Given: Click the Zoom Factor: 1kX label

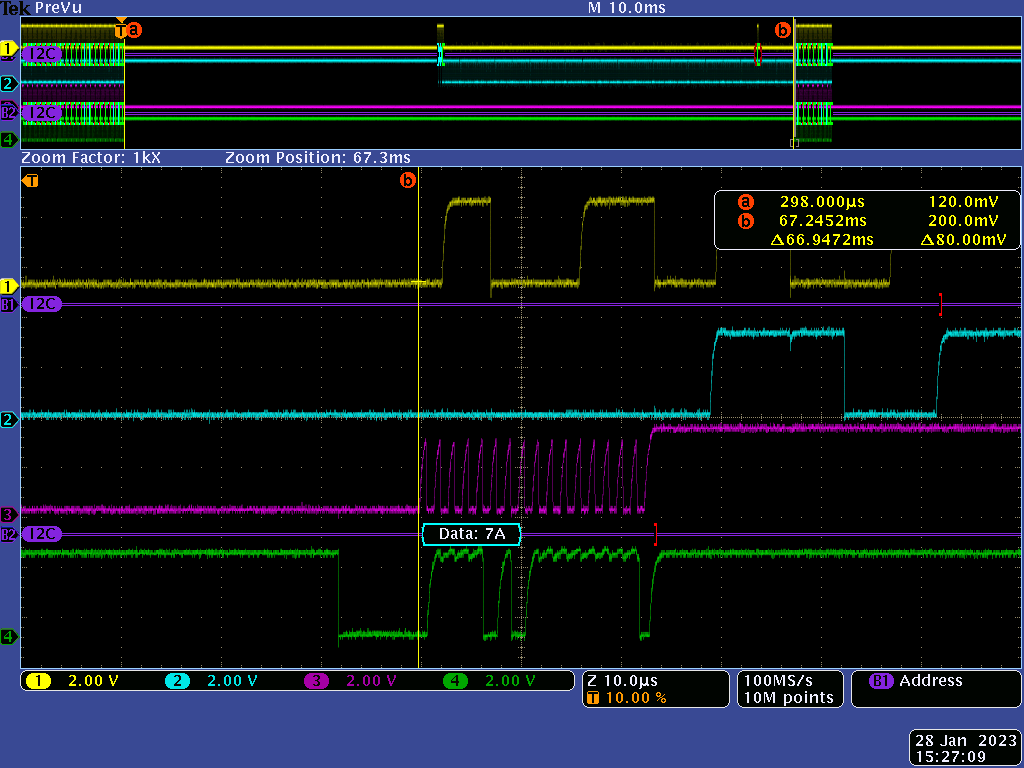Looking at the screenshot, I should [x=90, y=158].
